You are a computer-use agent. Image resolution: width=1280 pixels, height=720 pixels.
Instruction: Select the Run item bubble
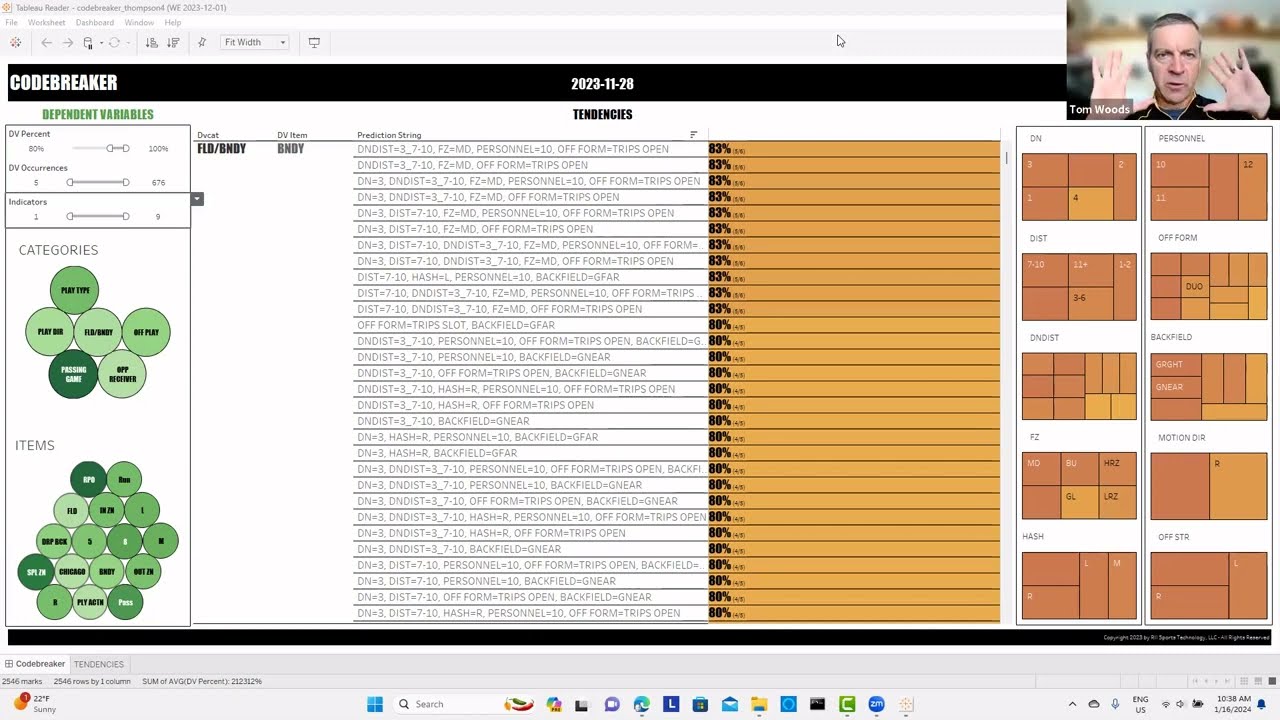[124, 479]
